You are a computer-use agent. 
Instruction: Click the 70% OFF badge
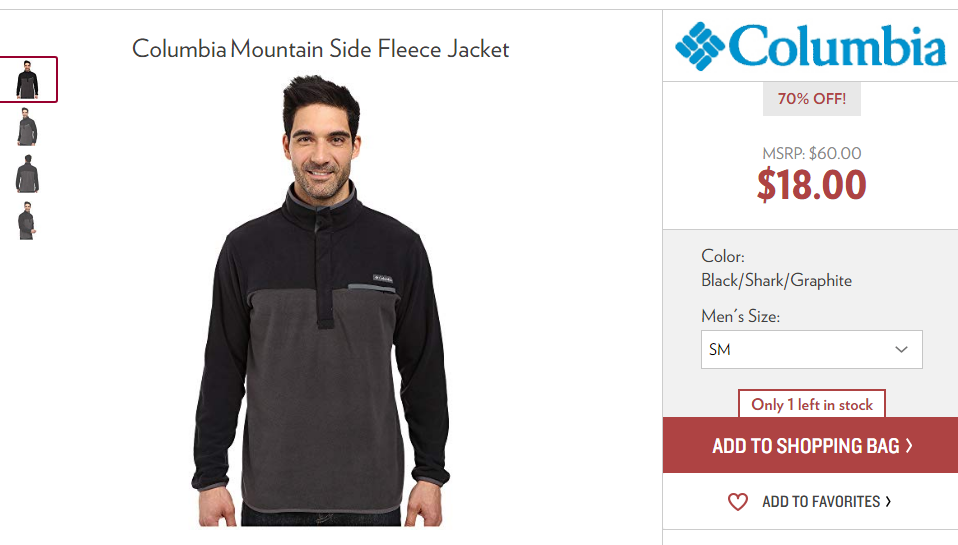[x=811, y=98]
